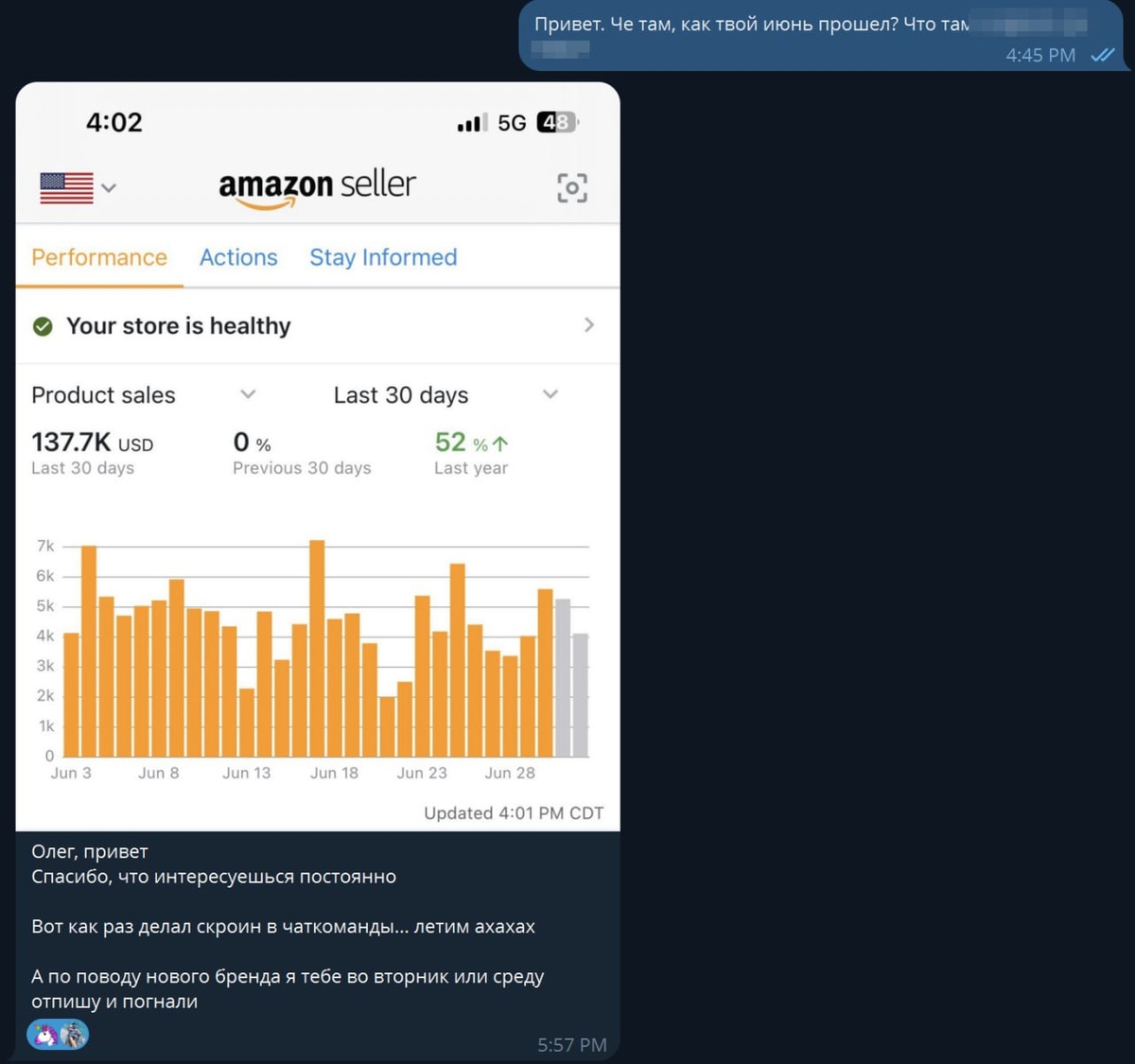The width and height of the screenshot is (1135, 1064).
Task: Click the double-check read receipt icon
Action: coord(1103,55)
